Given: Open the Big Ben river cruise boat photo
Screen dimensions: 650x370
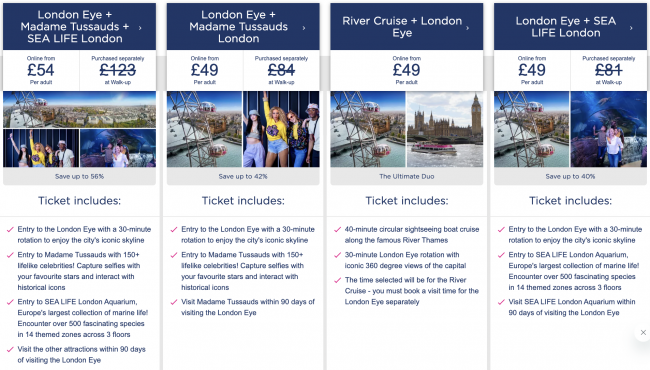Looking at the screenshot, I should coord(445,129).
